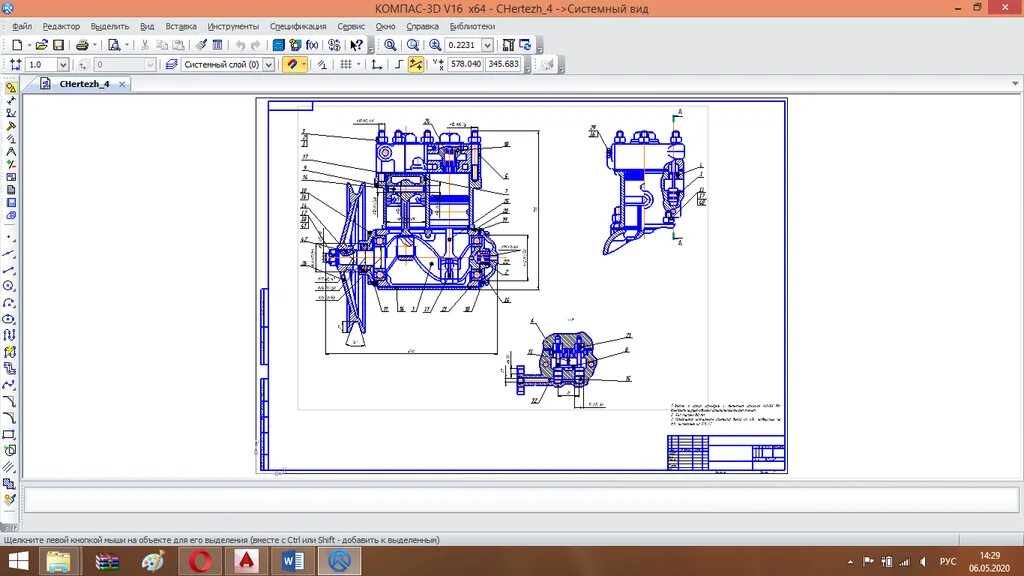Expand the print options arrow
The image size is (1024, 576).
click(x=95, y=45)
